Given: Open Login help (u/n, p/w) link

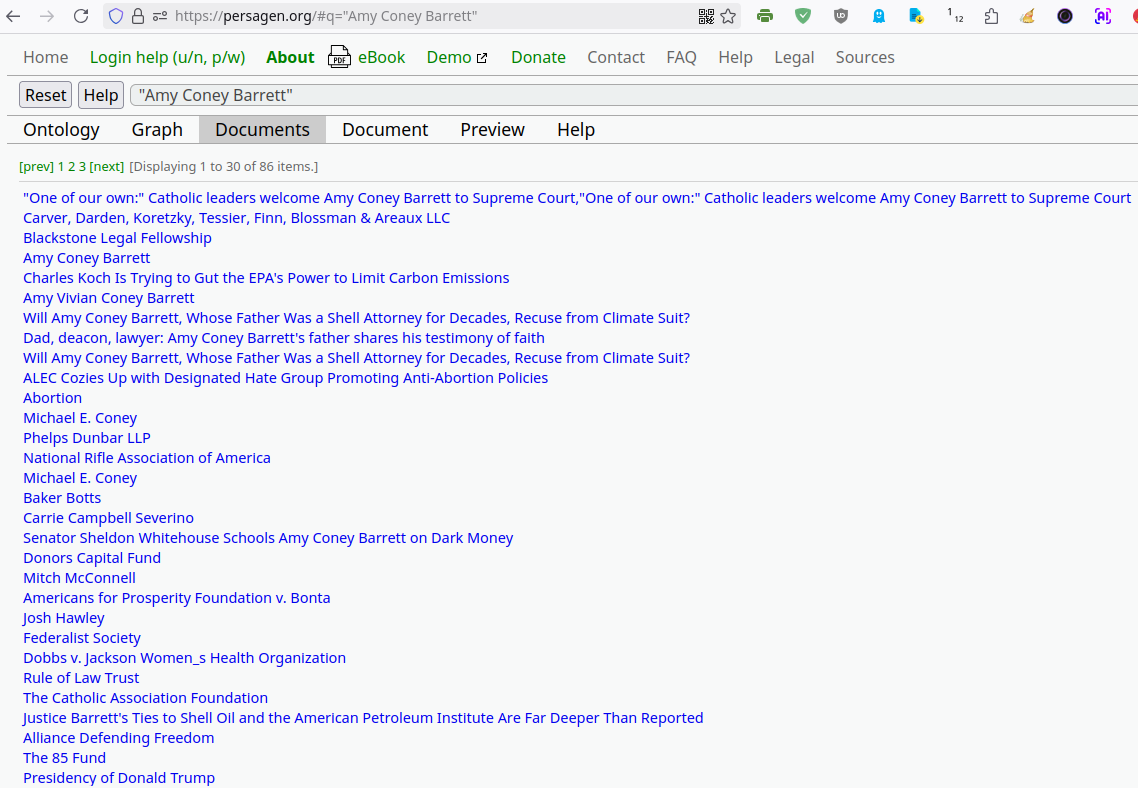Looking at the screenshot, I should point(168,57).
